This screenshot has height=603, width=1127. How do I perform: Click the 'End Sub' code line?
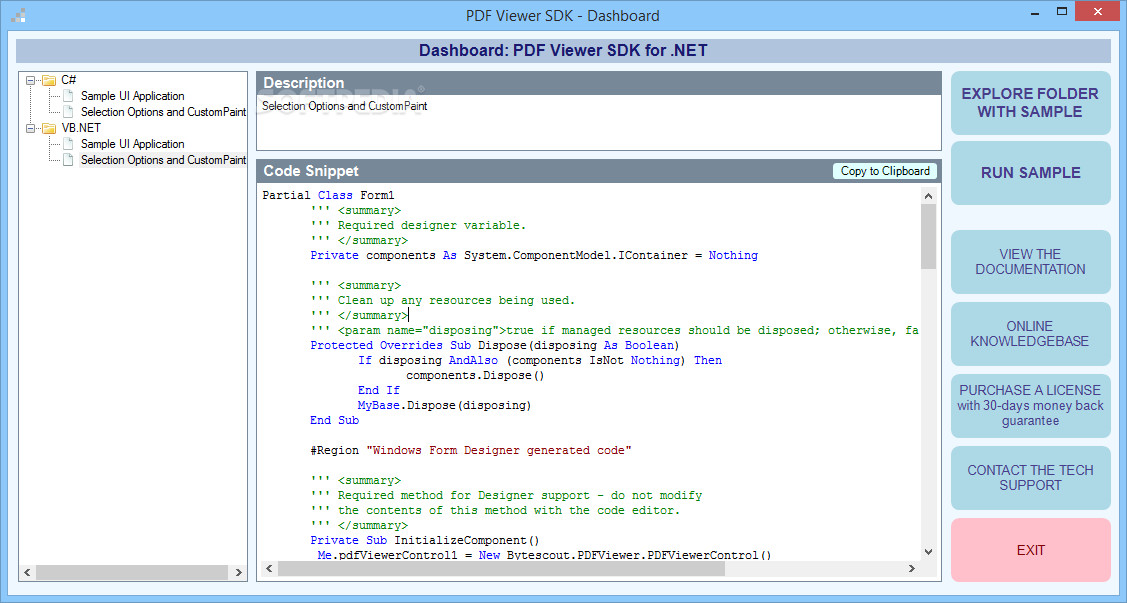tap(334, 420)
